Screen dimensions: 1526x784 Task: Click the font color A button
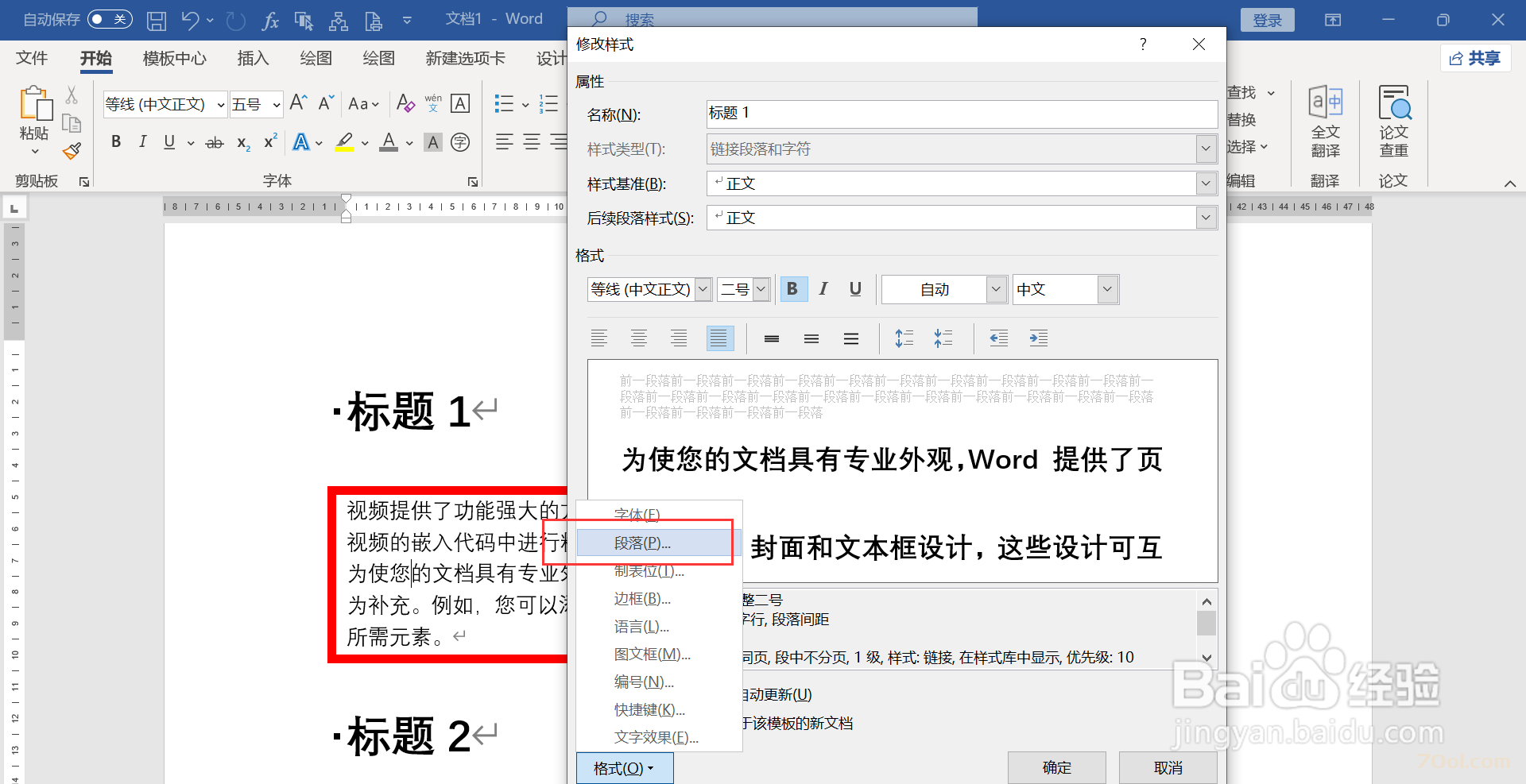[389, 143]
